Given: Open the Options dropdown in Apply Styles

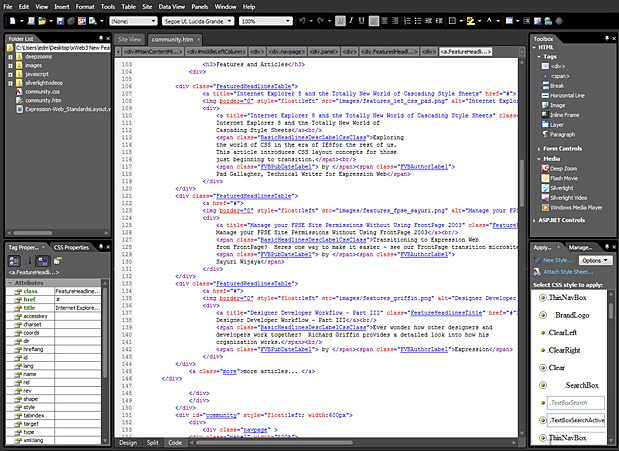Looking at the screenshot, I should [595, 259].
